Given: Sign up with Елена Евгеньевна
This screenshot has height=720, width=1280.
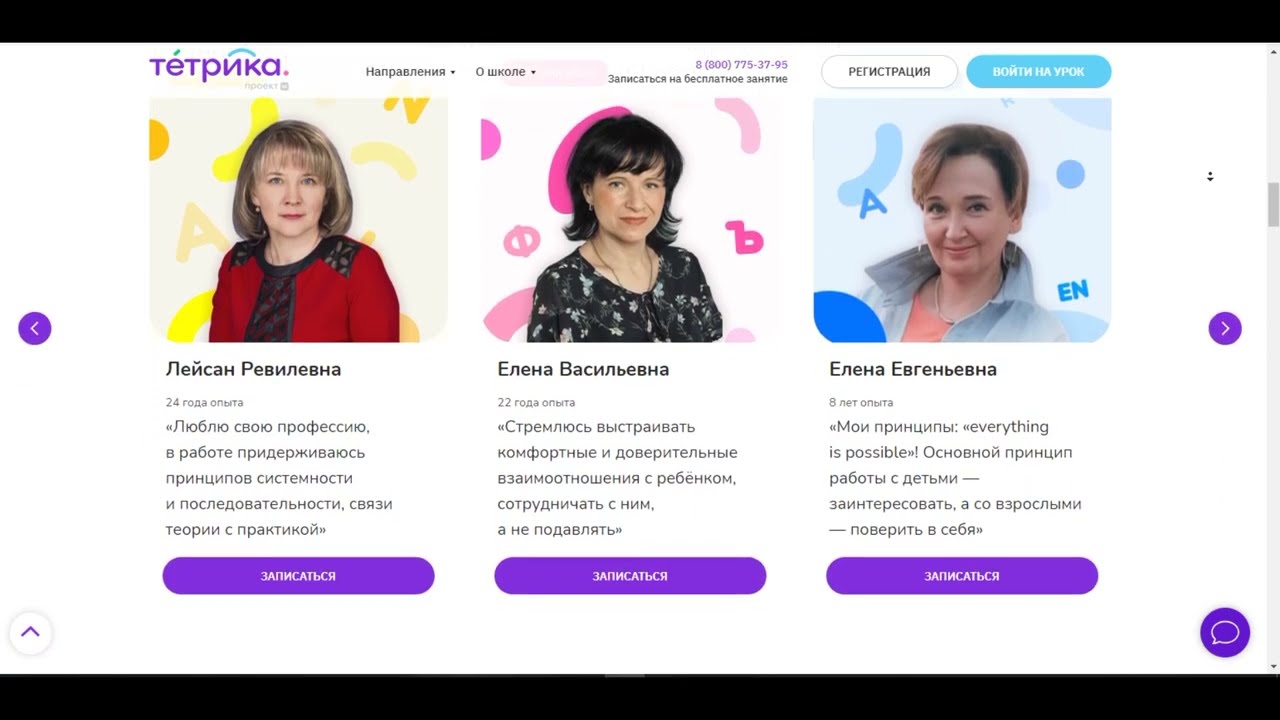Looking at the screenshot, I should click(x=962, y=576).
